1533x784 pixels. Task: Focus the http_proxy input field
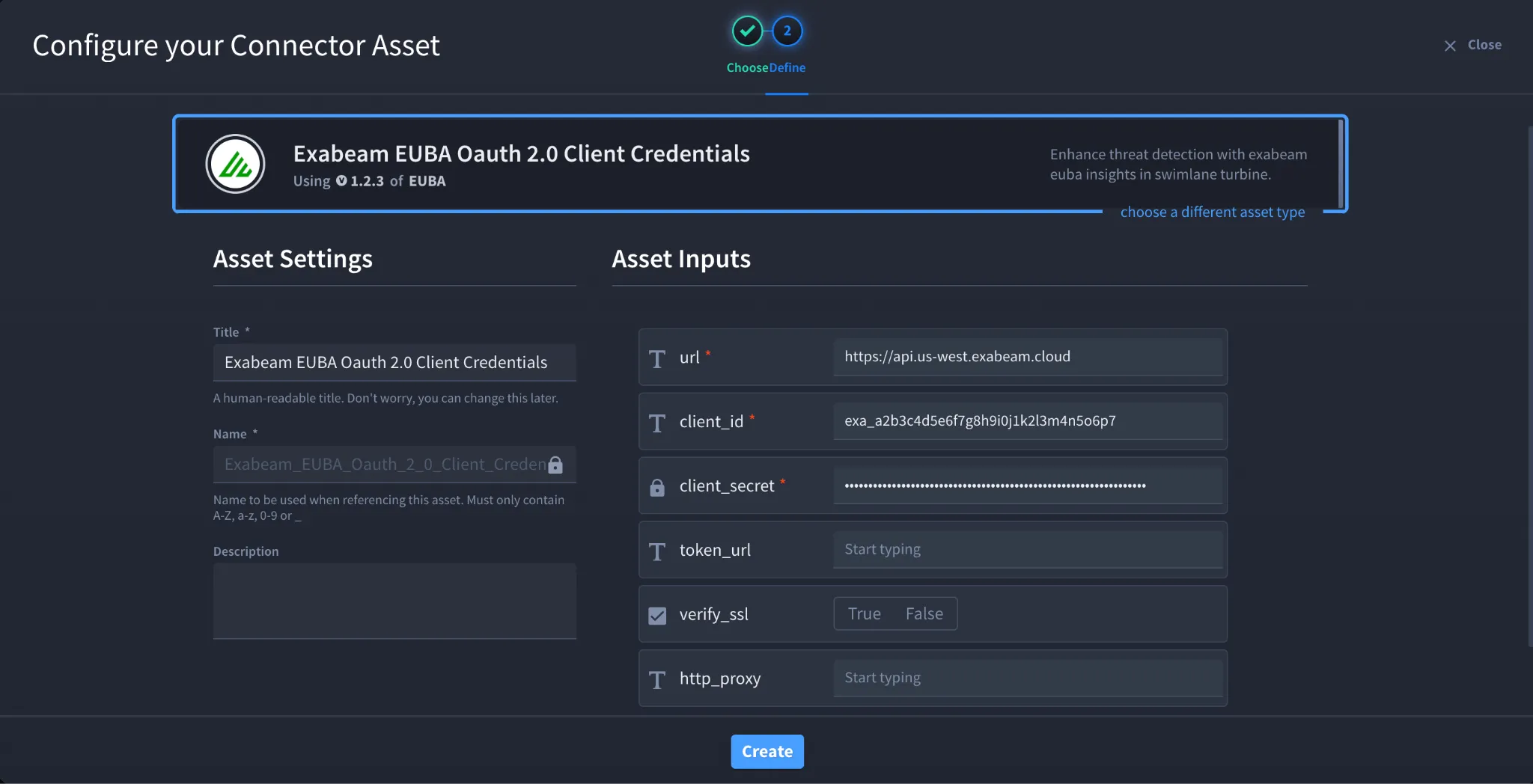pos(1028,678)
